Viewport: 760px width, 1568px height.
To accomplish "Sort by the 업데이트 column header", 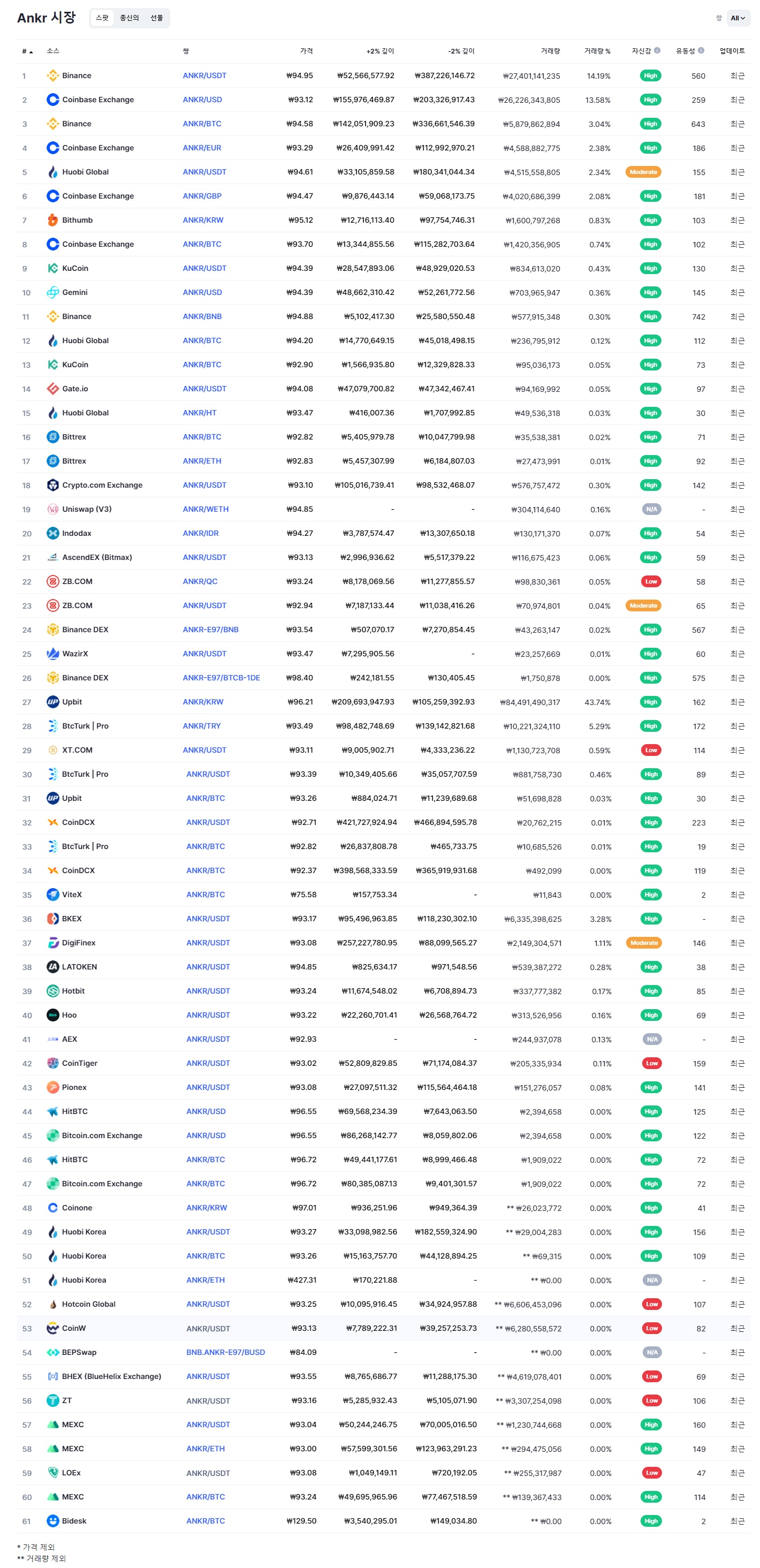I will pos(732,51).
